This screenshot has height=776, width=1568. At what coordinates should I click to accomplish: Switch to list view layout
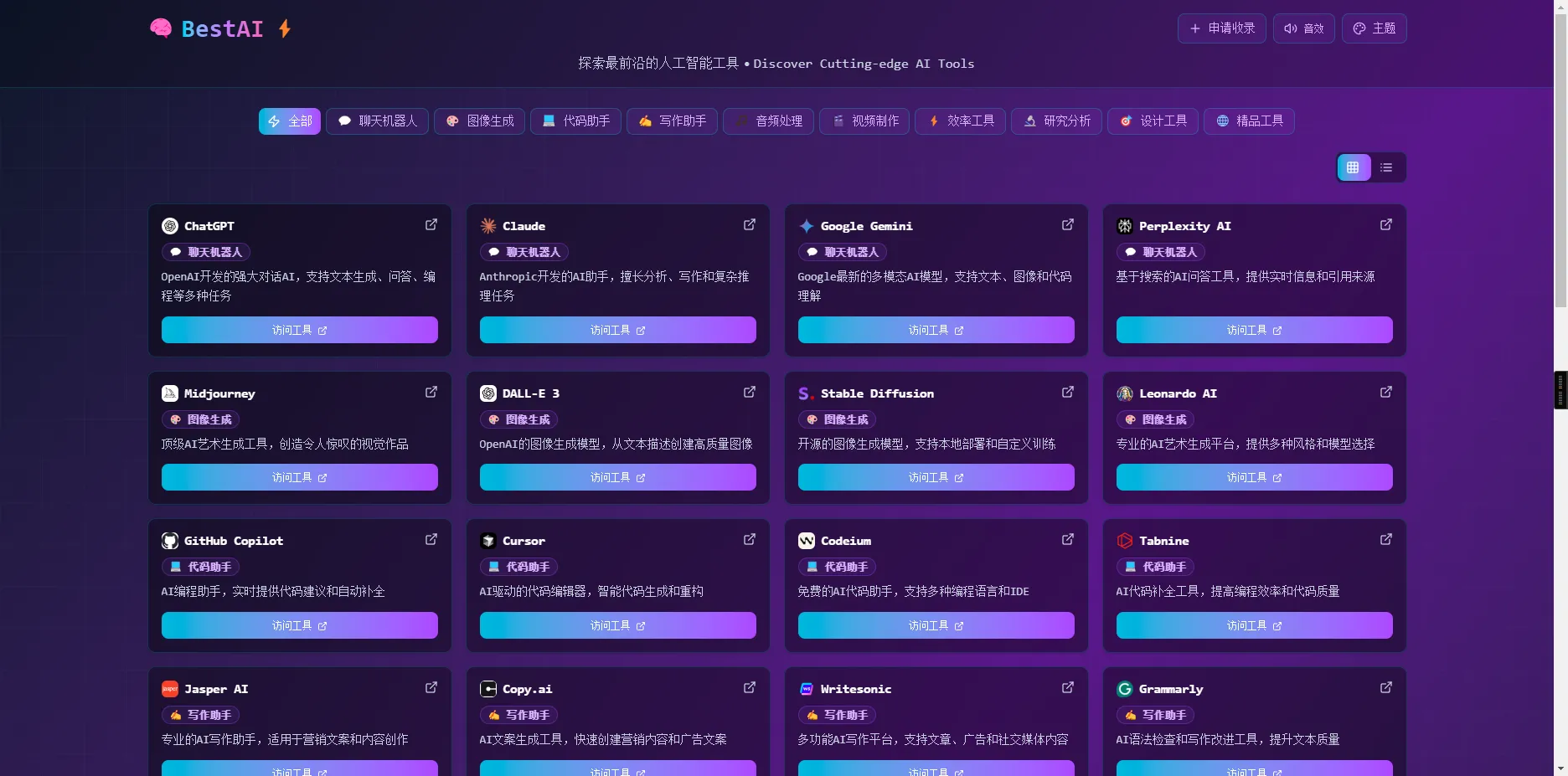(x=1387, y=167)
